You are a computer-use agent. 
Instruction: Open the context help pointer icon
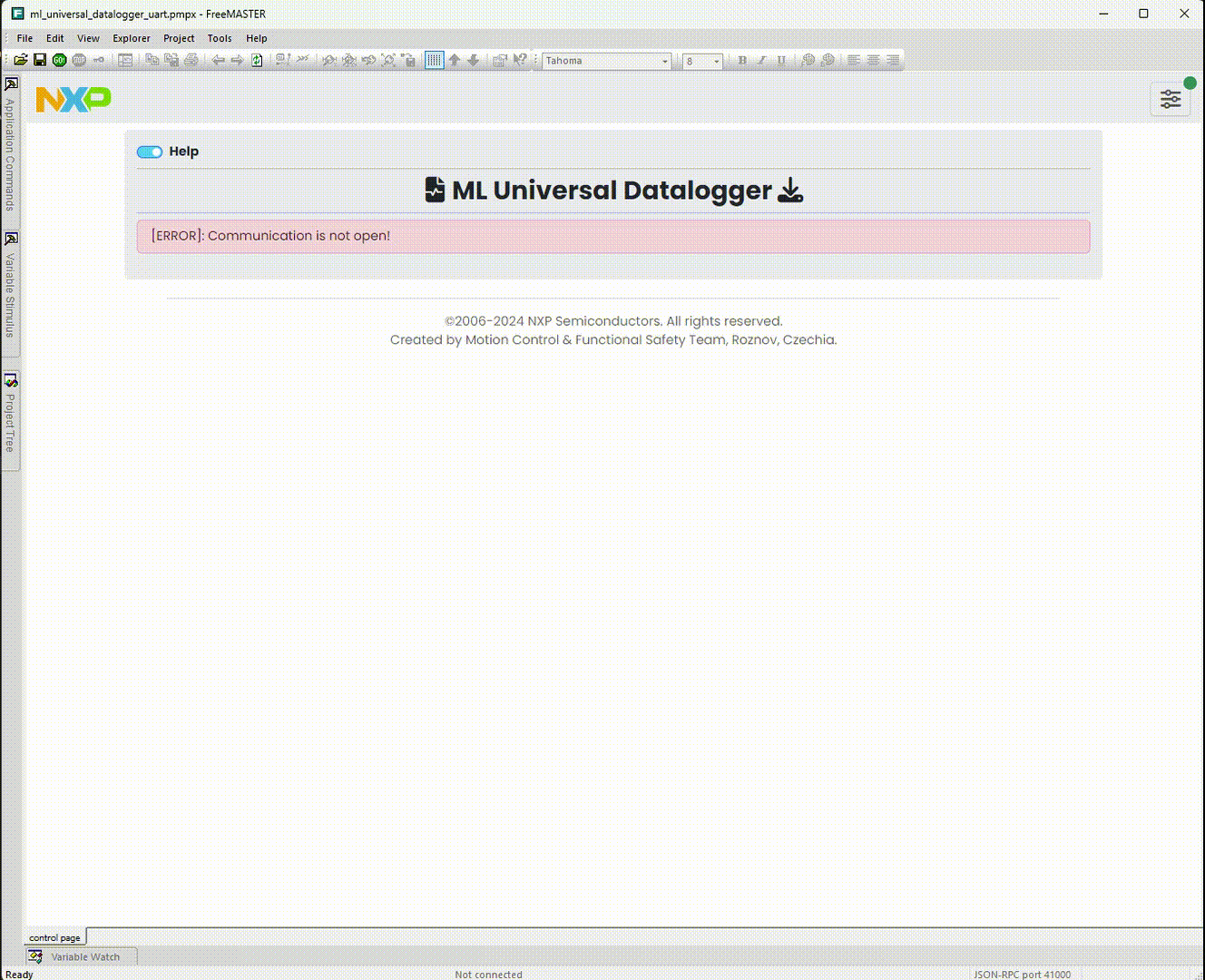[x=520, y=60]
